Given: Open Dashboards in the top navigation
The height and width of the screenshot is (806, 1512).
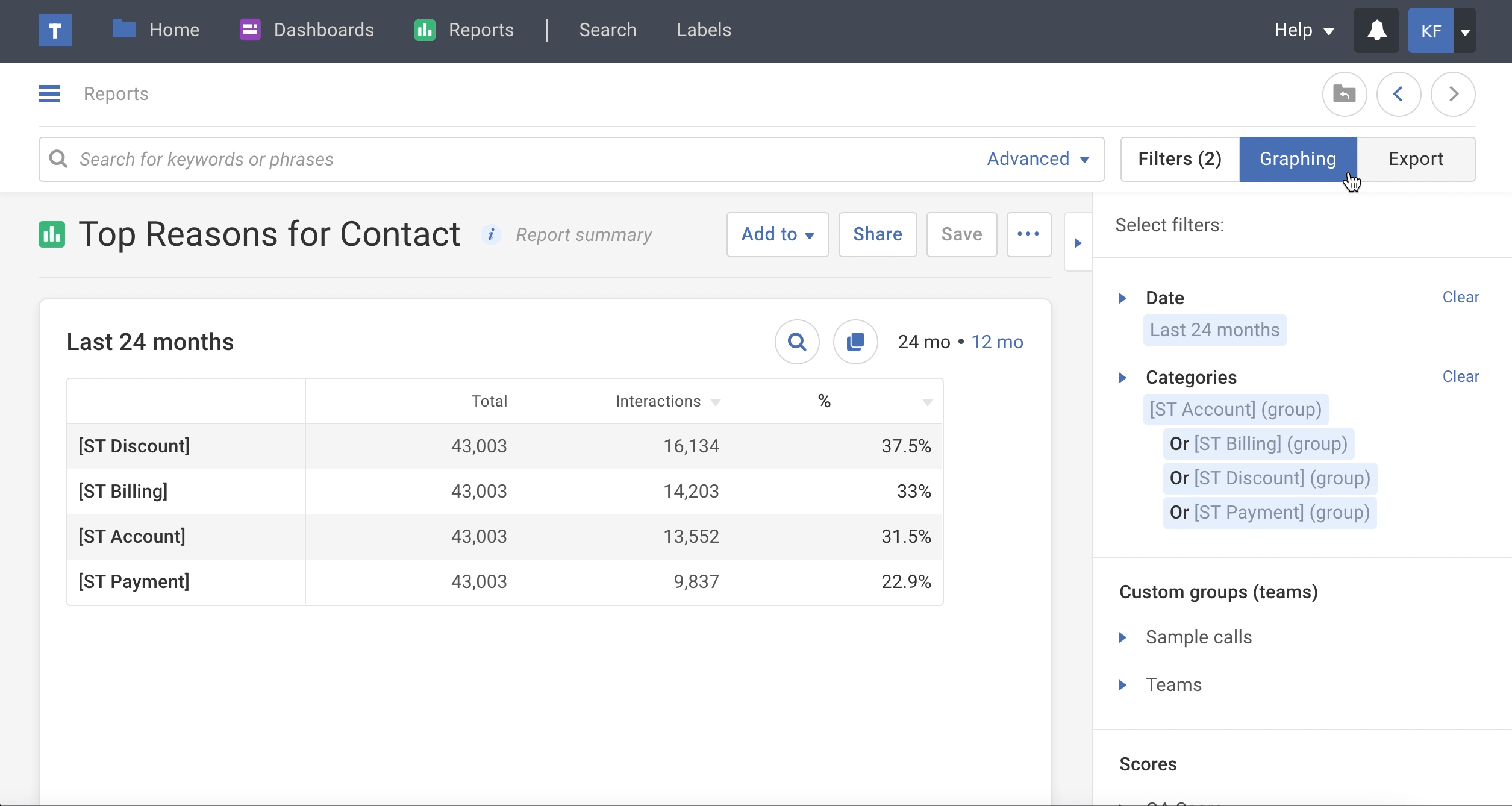Looking at the screenshot, I should [307, 30].
